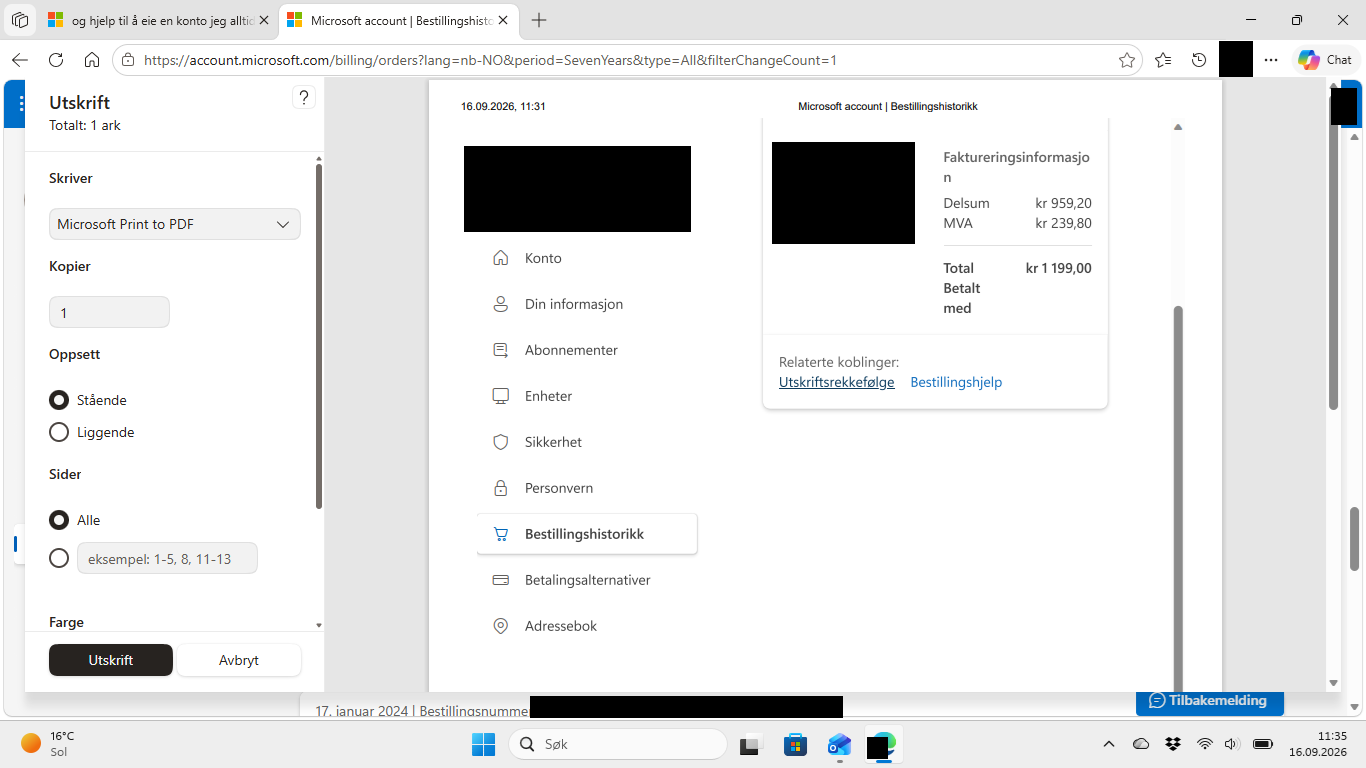Click Abonnementer in the preview sidebar

tap(571, 350)
